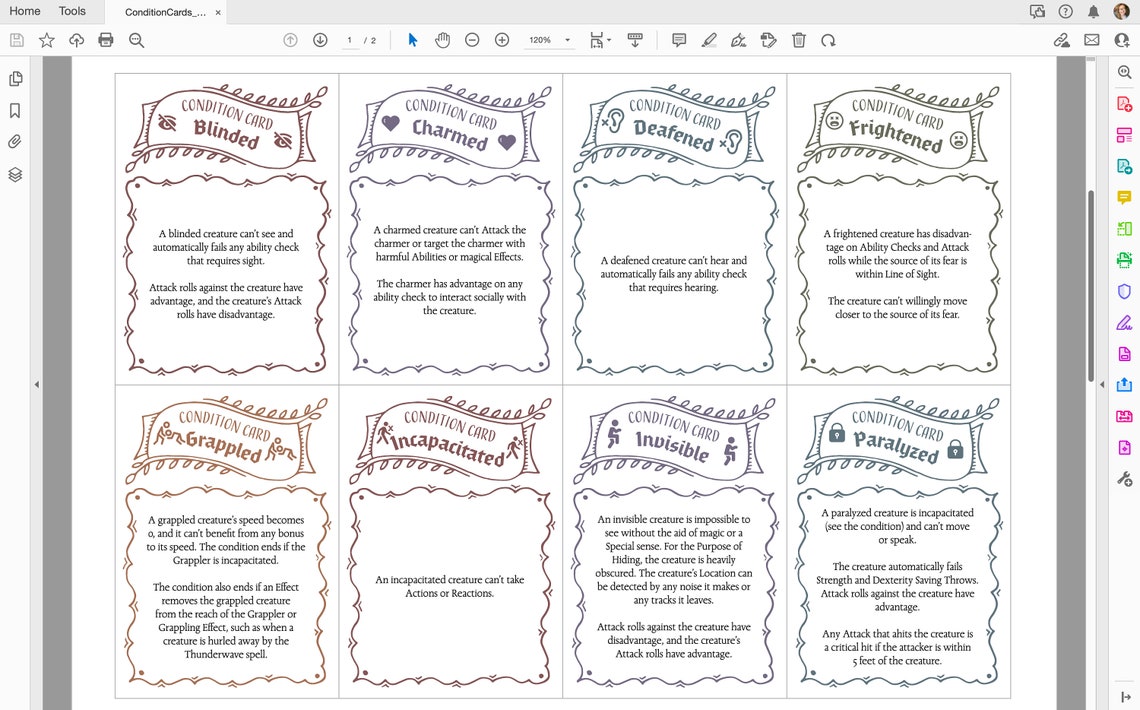Select the Hand tool

(x=441, y=40)
